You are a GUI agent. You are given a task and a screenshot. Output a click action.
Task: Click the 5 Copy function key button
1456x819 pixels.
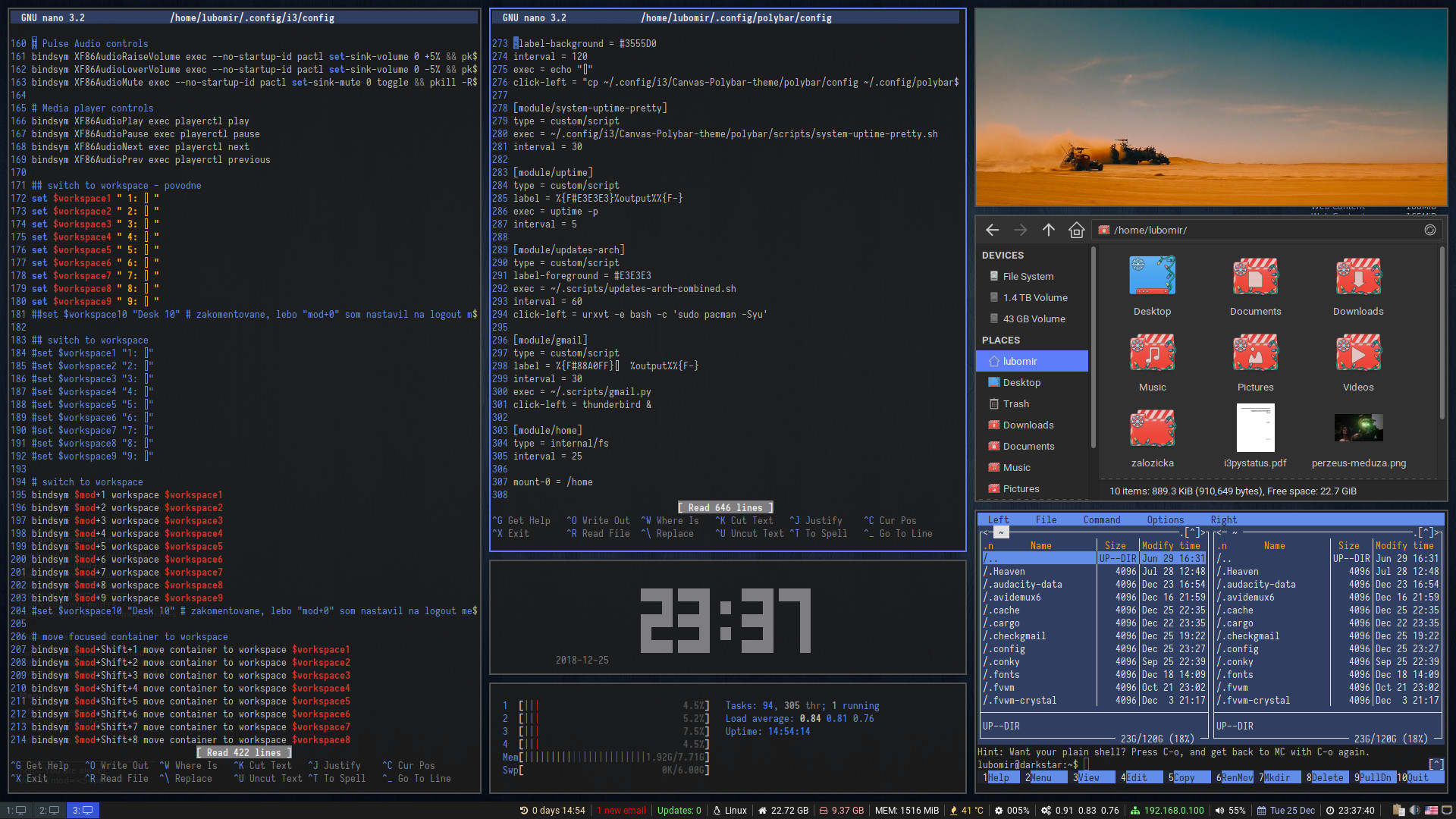click(1189, 778)
